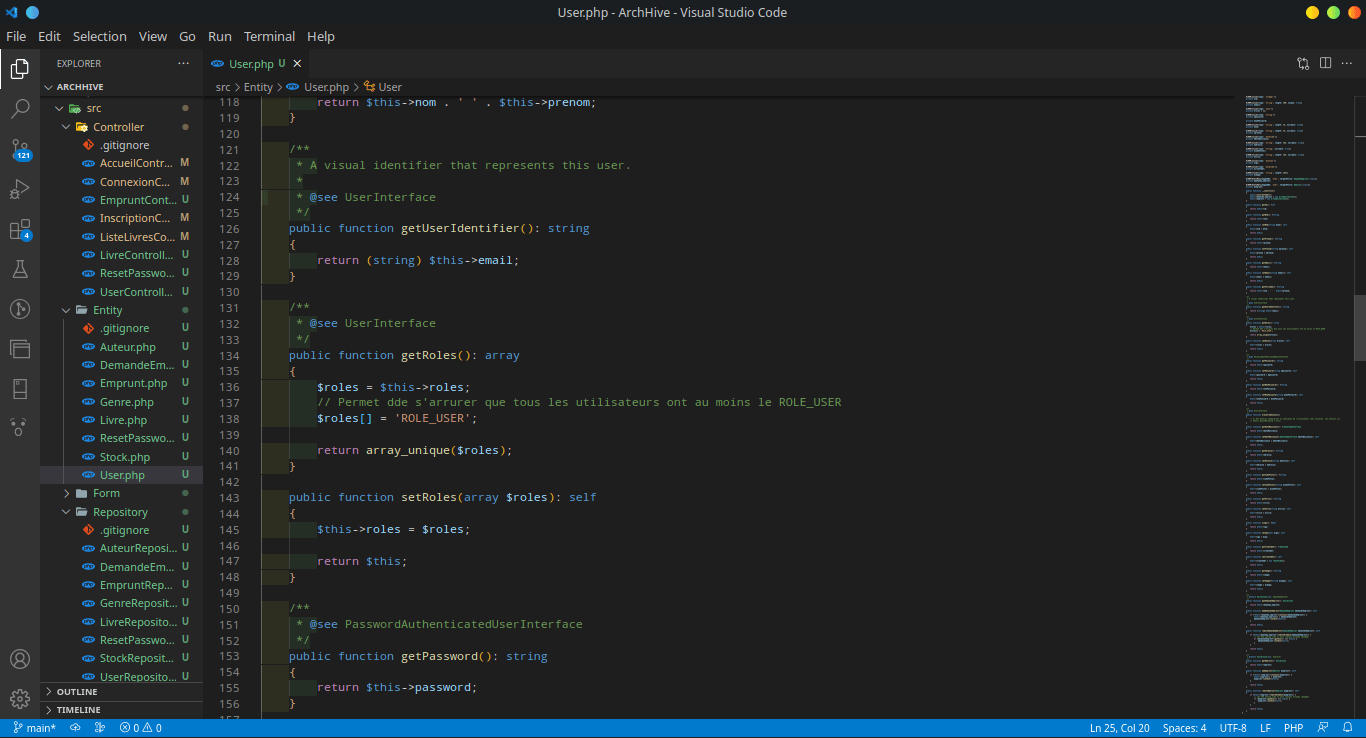Screen dimensions: 1366x738
Task: Close the User.php editor tab
Action: pyautogui.click(x=297, y=63)
